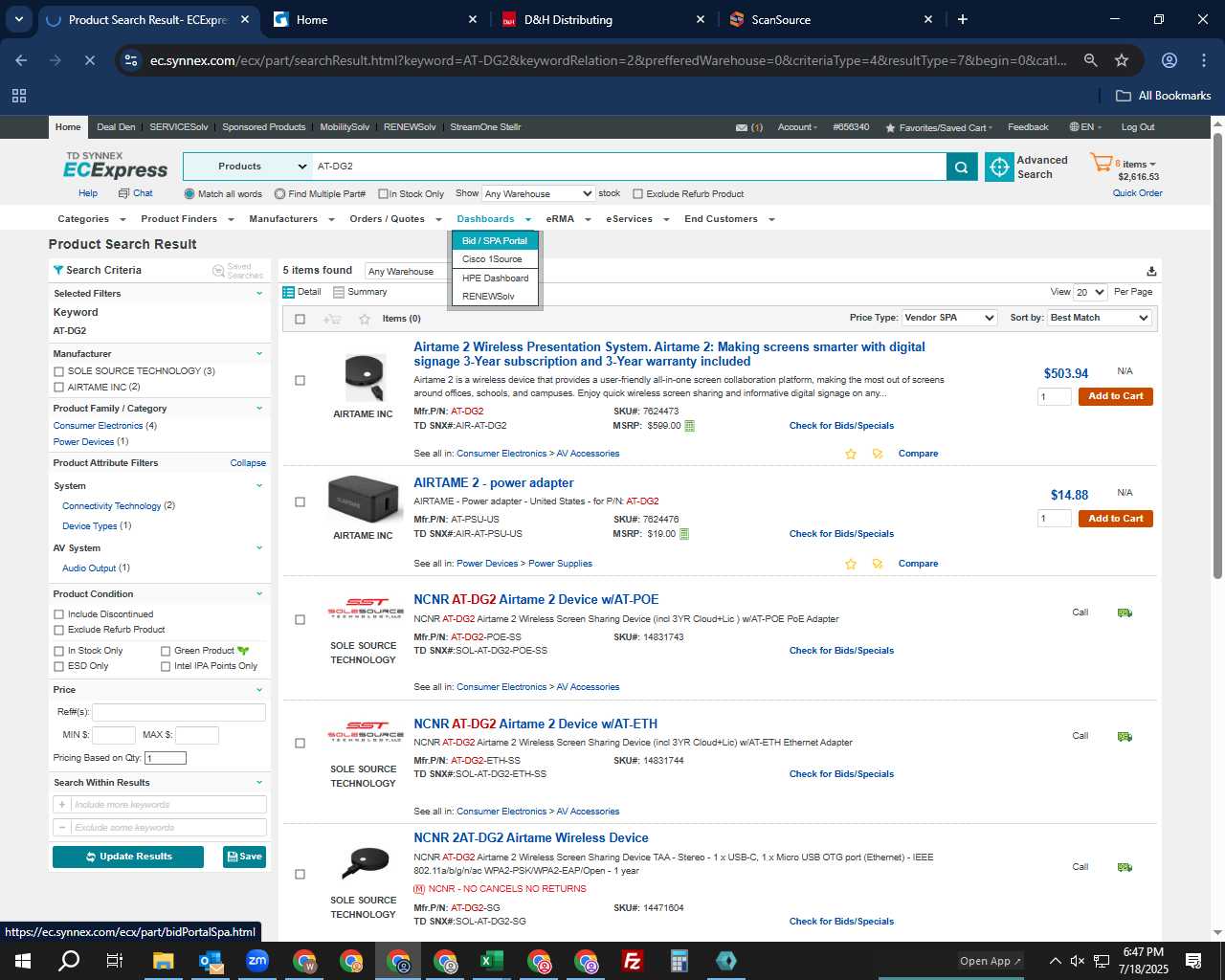Favorite the AIRTAME 2 power adapter star
The height and width of the screenshot is (980, 1225).
coord(851,564)
